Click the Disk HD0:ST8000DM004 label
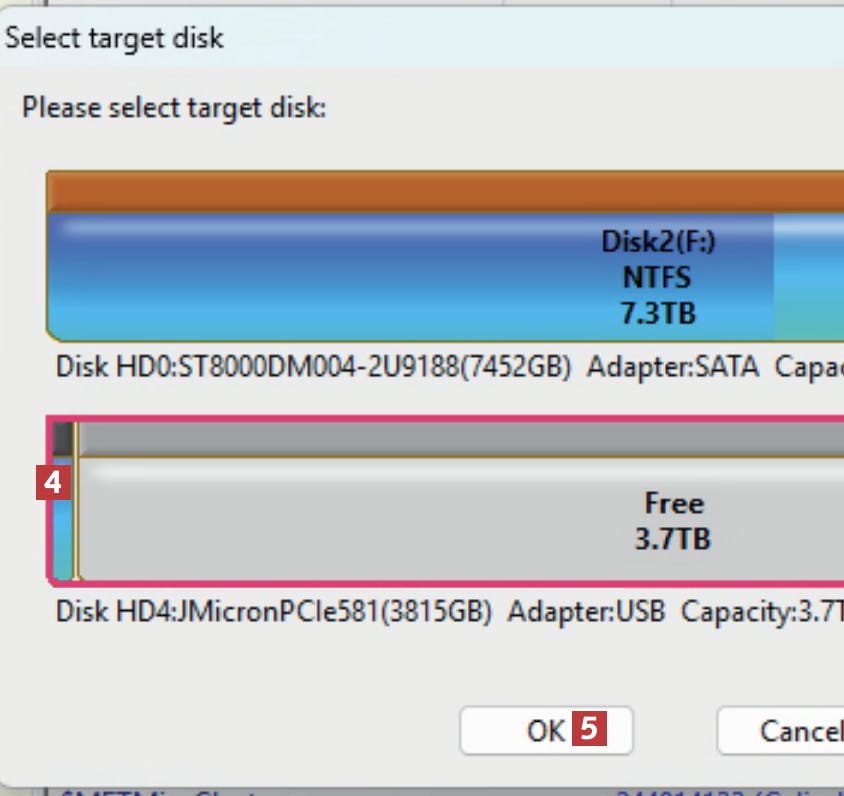 pyautogui.click(x=313, y=367)
